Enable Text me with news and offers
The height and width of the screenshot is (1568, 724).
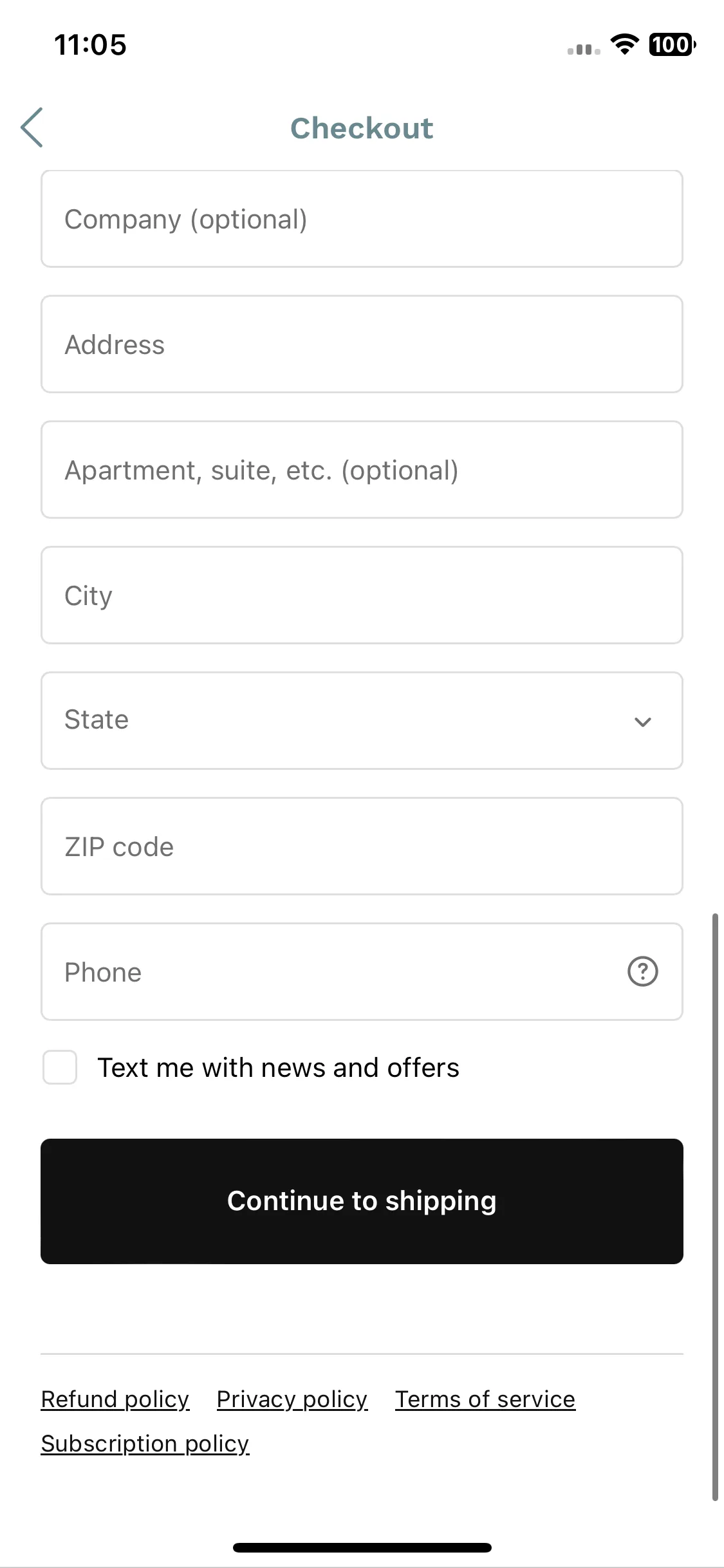click(60, 1067)
